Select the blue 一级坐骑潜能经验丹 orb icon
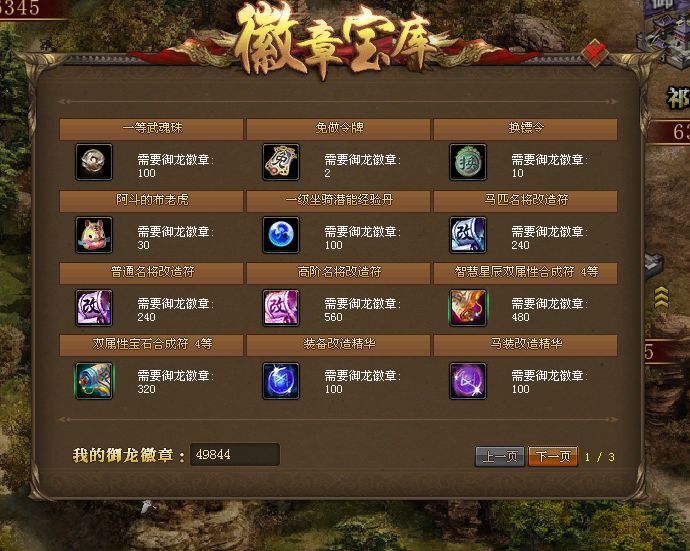The height and width of the screenshot is (551, 690). click(x=281, y=235)
